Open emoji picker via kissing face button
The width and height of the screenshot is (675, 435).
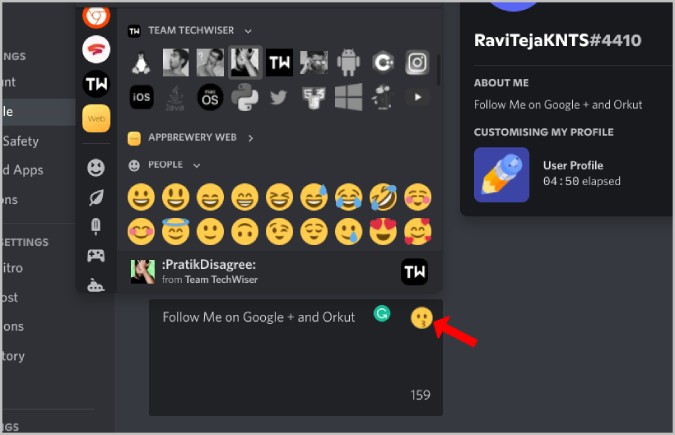[x=421, y=318]
